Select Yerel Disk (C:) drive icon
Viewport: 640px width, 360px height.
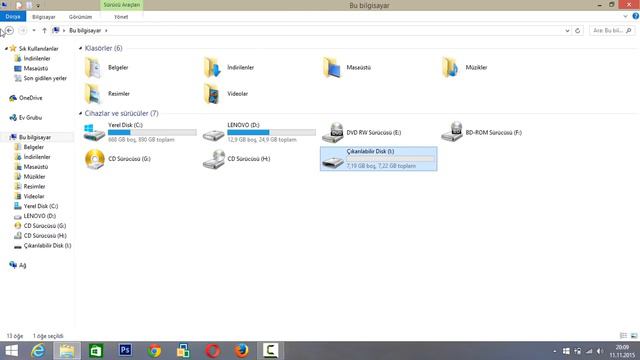(x=94, y=133)
